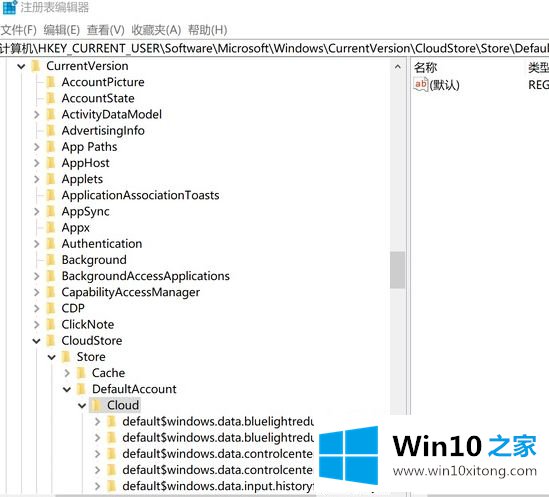Viewport: 549px width, 497px height.
Task: Click the BackgroundAccessApplications folder icon
Action: pos(51,276)
